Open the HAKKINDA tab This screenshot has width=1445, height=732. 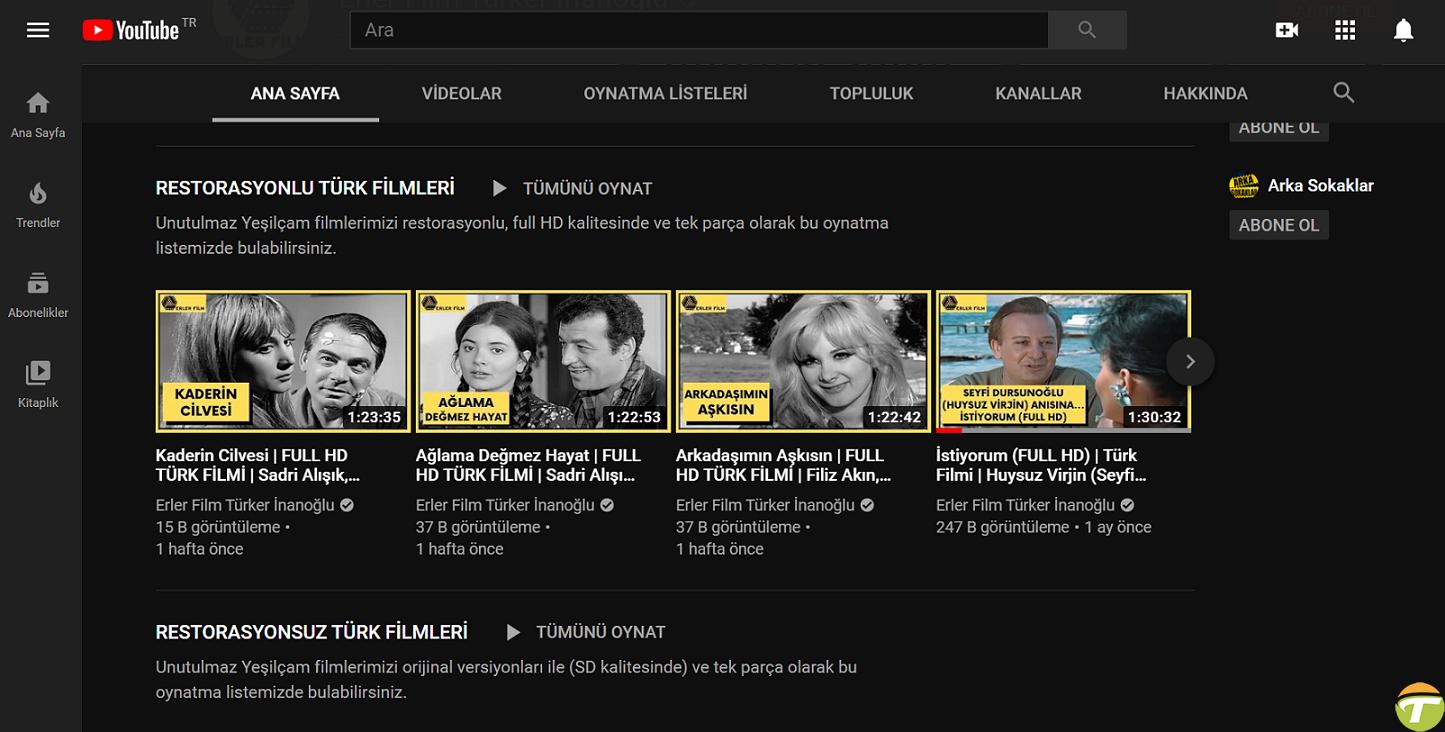(x=1205, y=93)
